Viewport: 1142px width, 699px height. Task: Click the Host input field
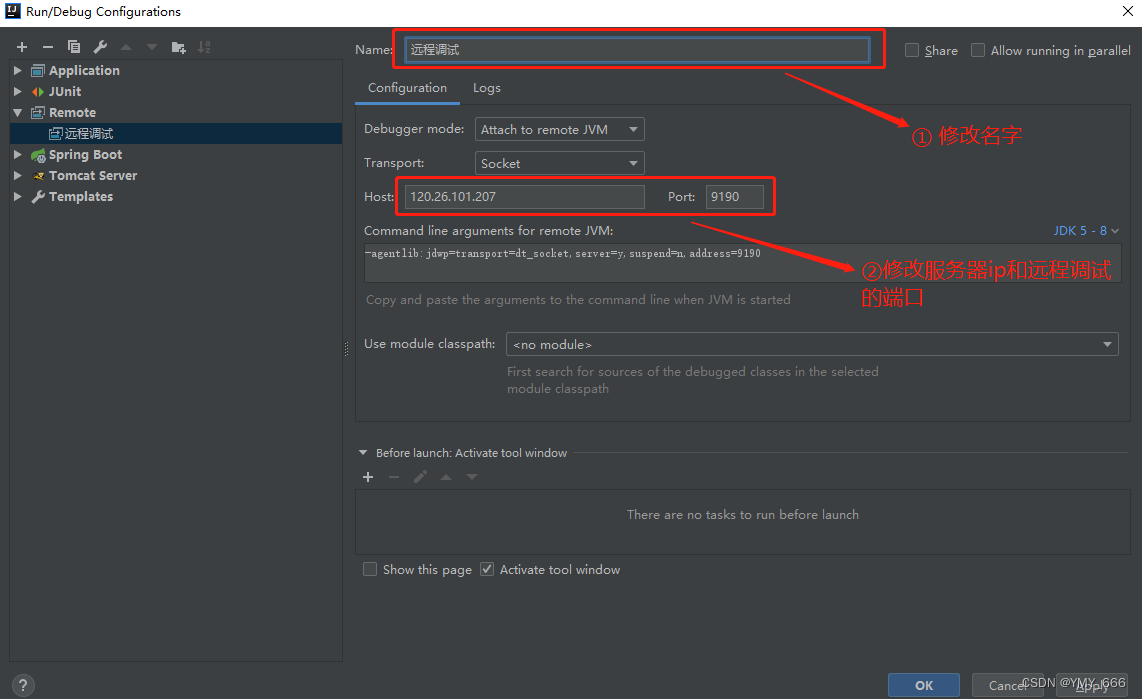pyautogui.click(x=524, y=197)
